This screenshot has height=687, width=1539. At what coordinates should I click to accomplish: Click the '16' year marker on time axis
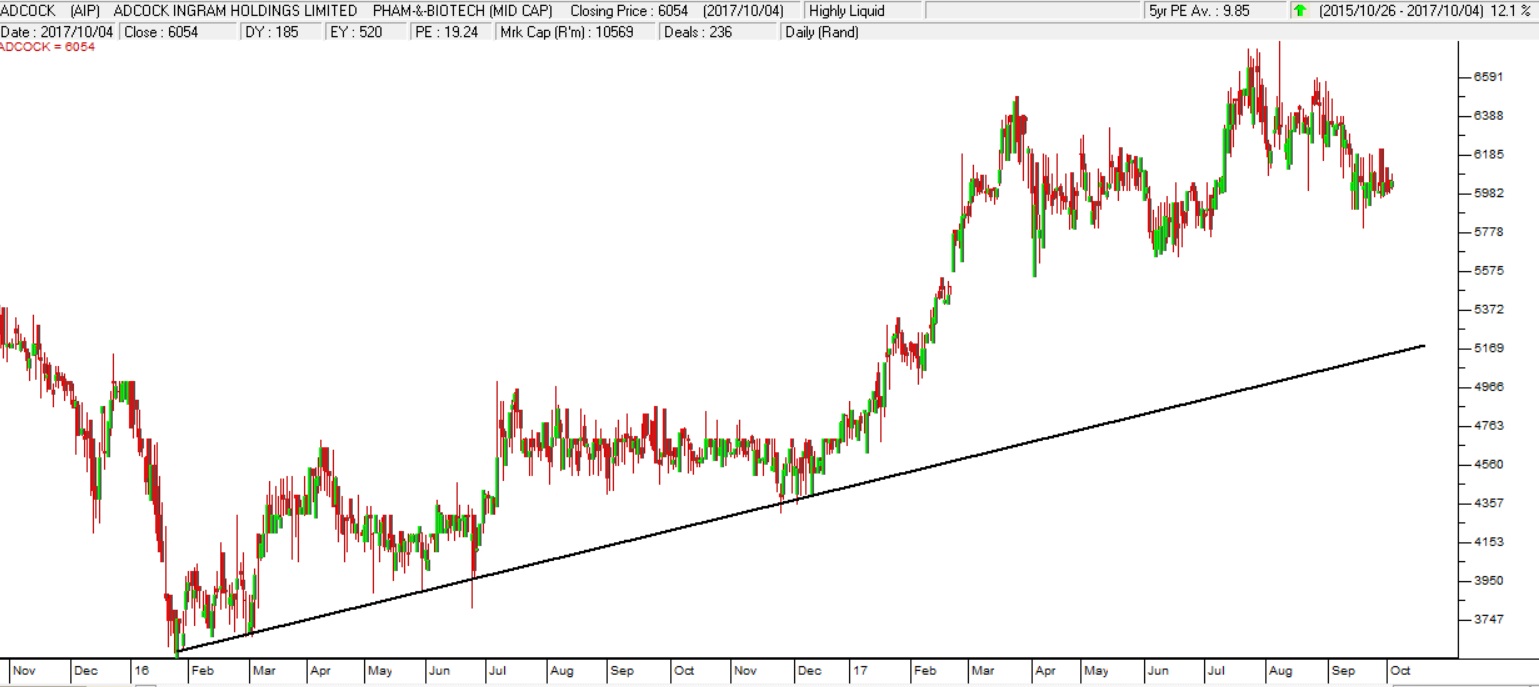pos(141,671)
